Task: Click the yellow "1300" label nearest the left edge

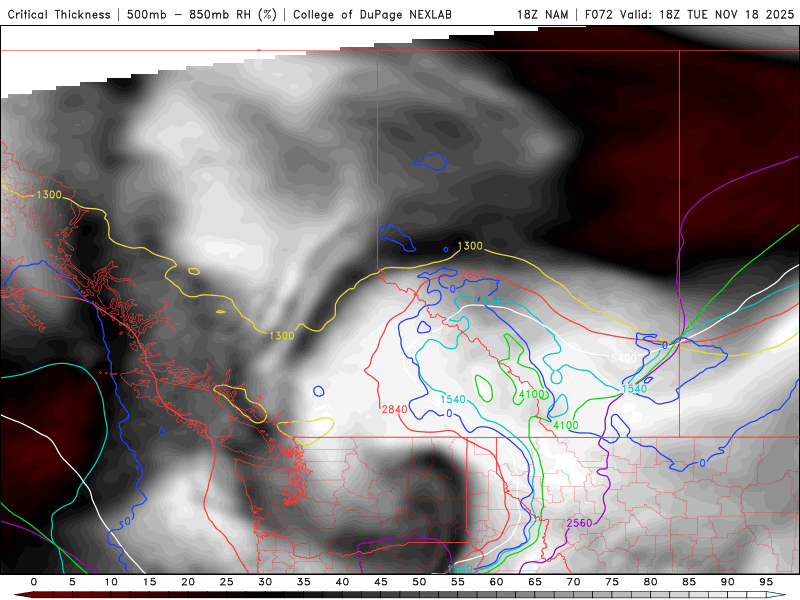Action: pyautogui.click(x=49, y=194)
